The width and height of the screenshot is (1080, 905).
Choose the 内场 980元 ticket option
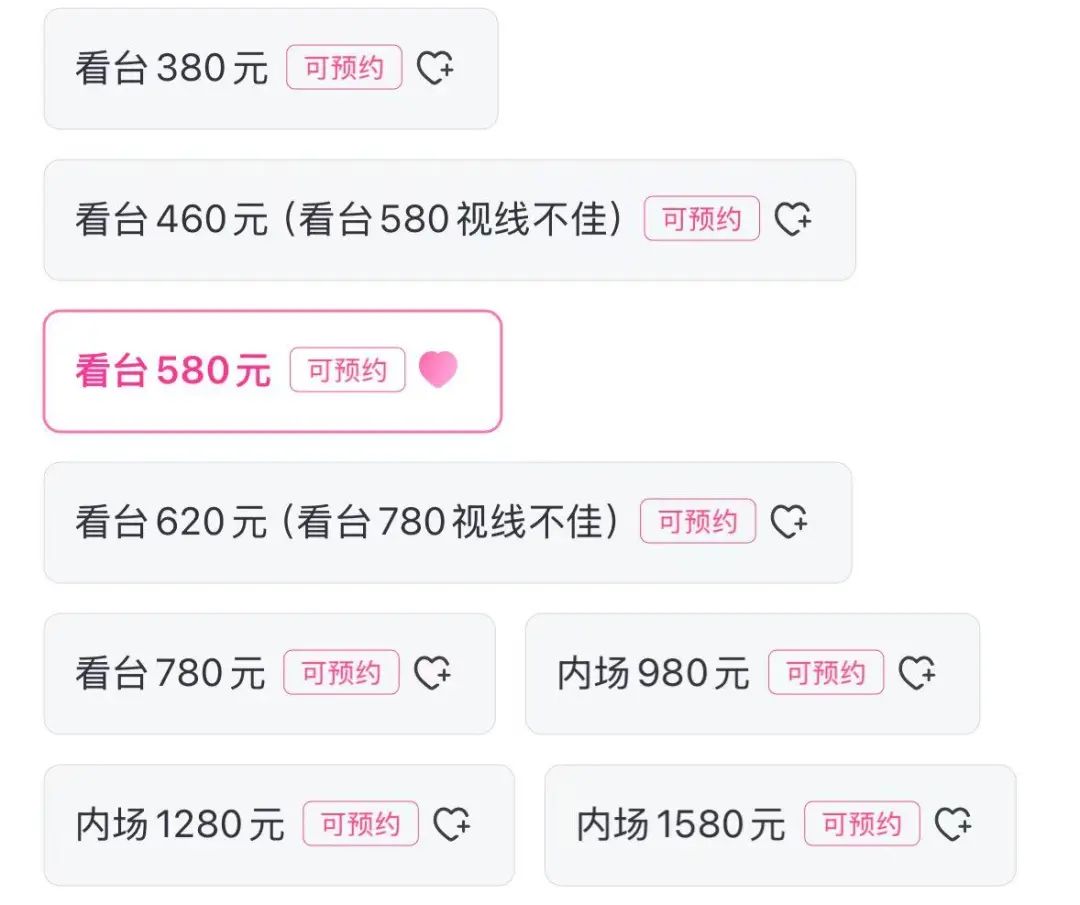click(753, 674)
